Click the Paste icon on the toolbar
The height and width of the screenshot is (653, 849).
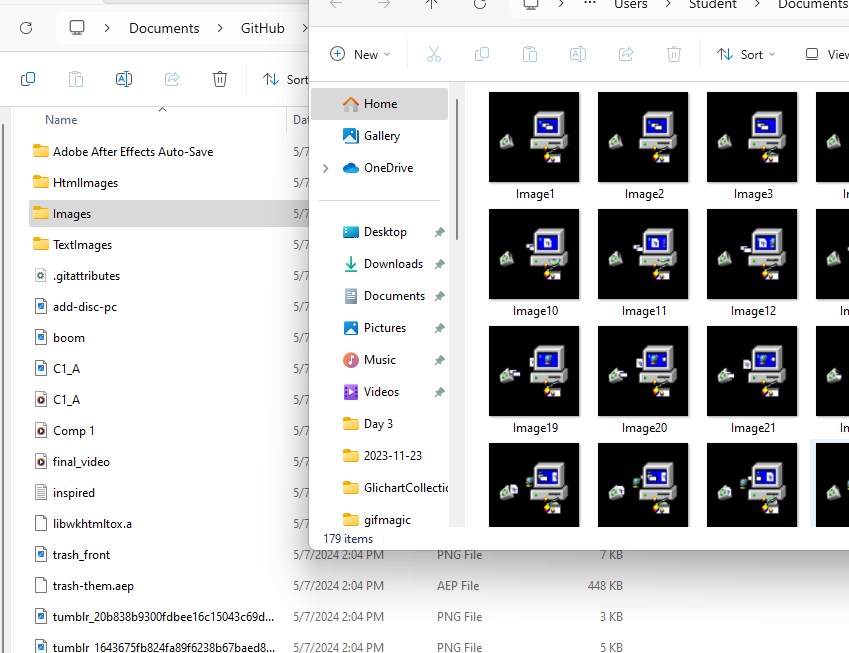[x=529, y=54]
